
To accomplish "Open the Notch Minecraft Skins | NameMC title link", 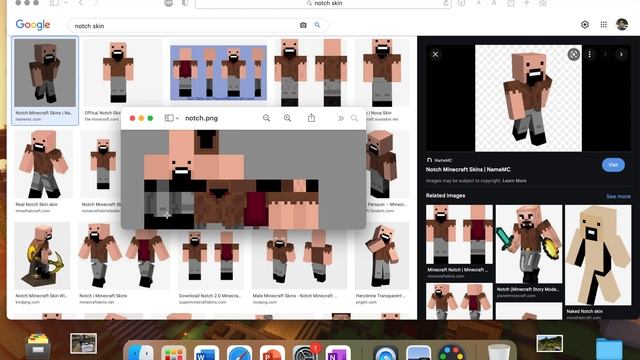I will coord(468,169).
